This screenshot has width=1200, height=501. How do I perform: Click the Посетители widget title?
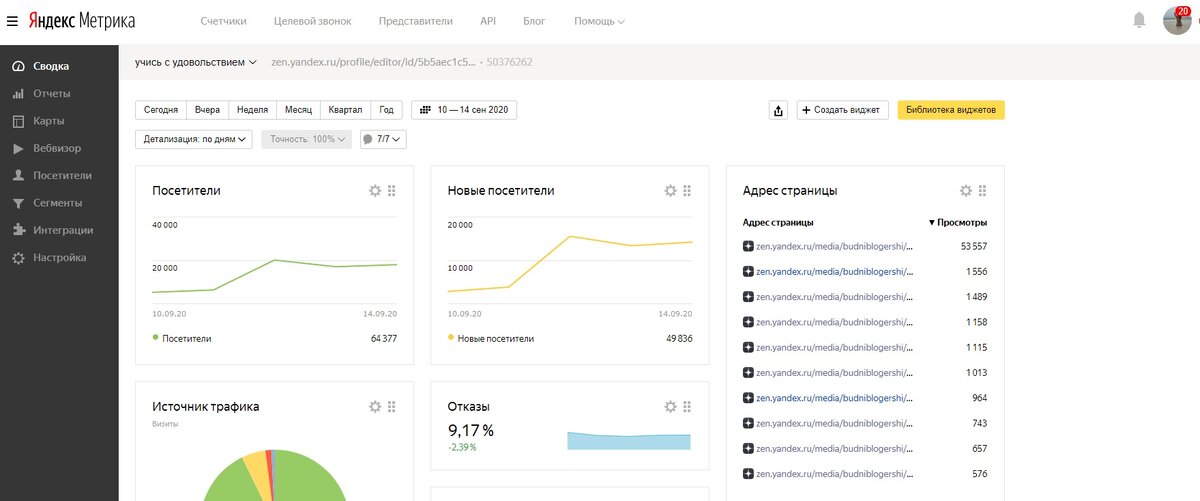click(x=187, y=190)
